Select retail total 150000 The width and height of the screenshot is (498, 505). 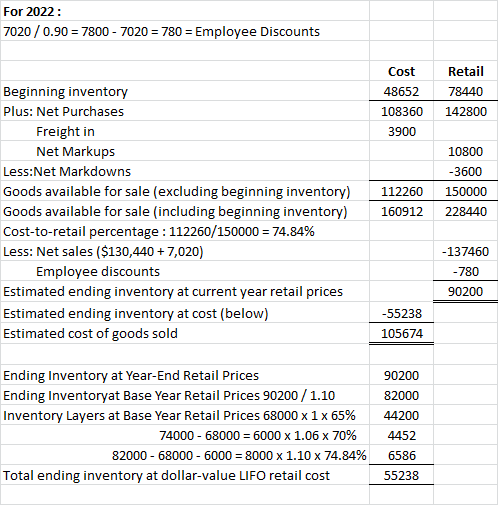466,192
